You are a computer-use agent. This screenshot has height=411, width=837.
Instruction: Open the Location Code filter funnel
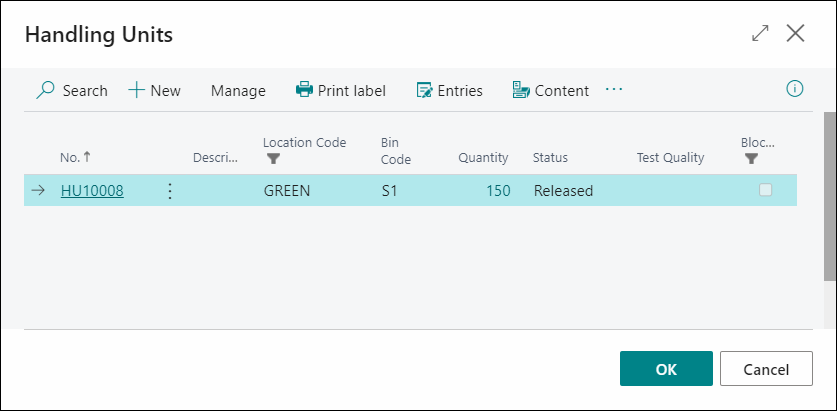[x=273, y=159]
